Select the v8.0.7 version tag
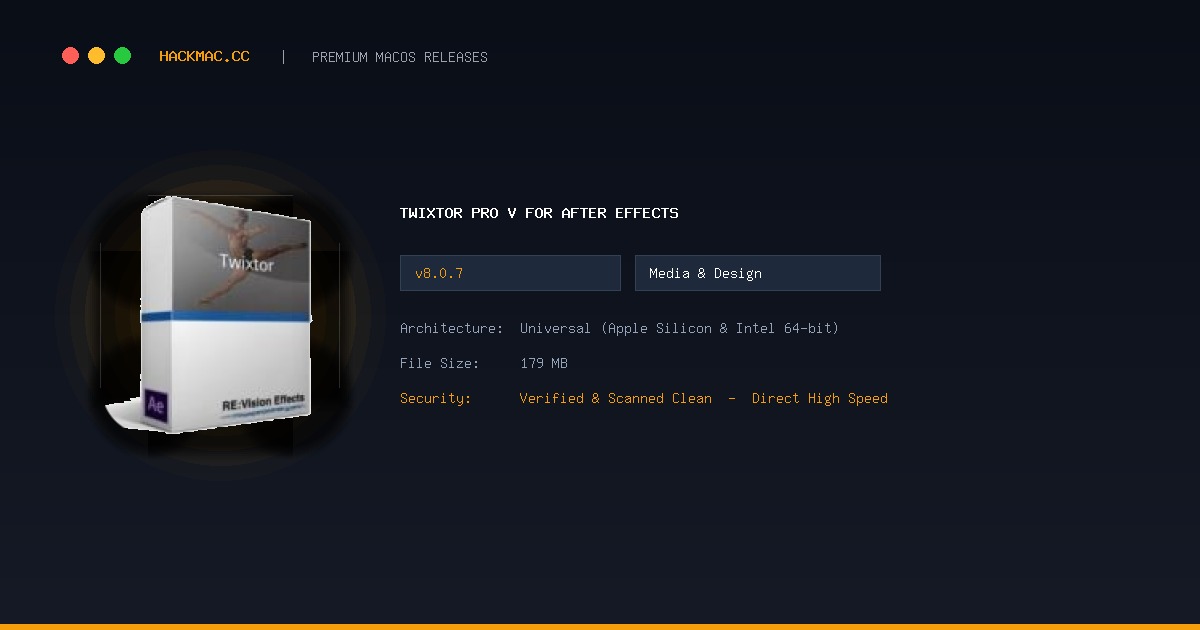This screenshot has width=1200, height=630. click(x=510, y=273)
